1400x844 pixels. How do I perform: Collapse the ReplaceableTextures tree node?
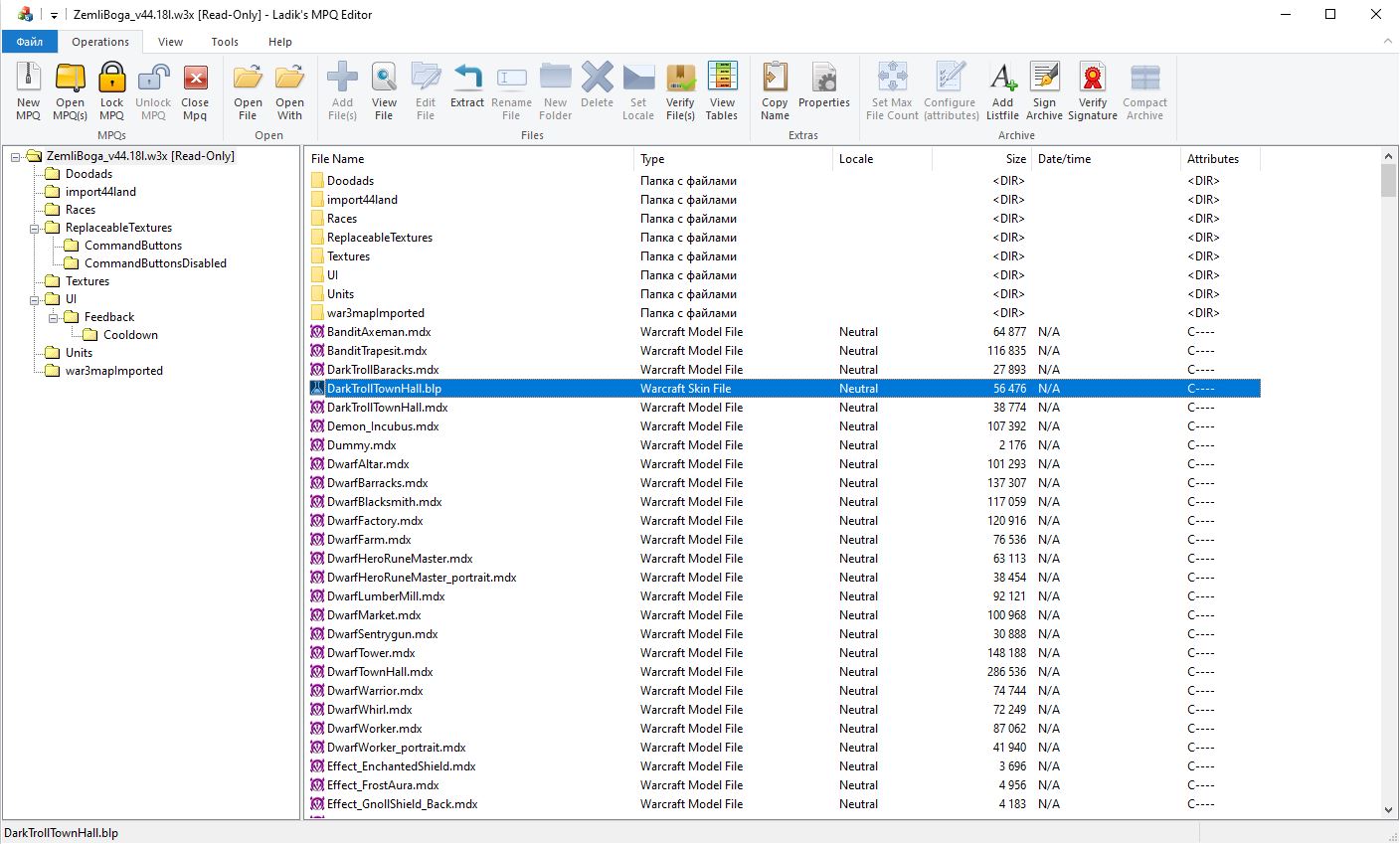point(35,228)
